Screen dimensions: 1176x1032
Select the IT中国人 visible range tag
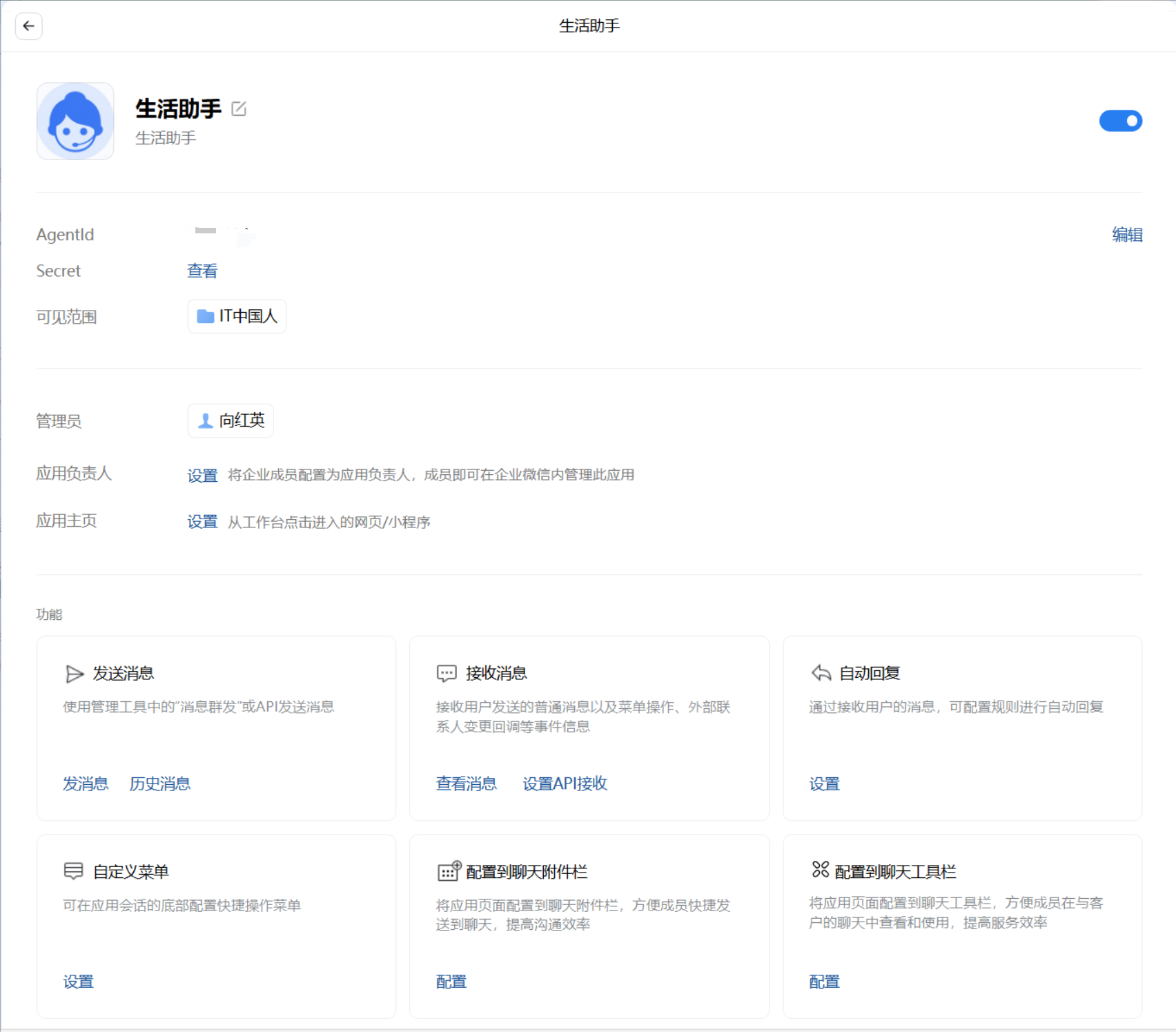237,316
